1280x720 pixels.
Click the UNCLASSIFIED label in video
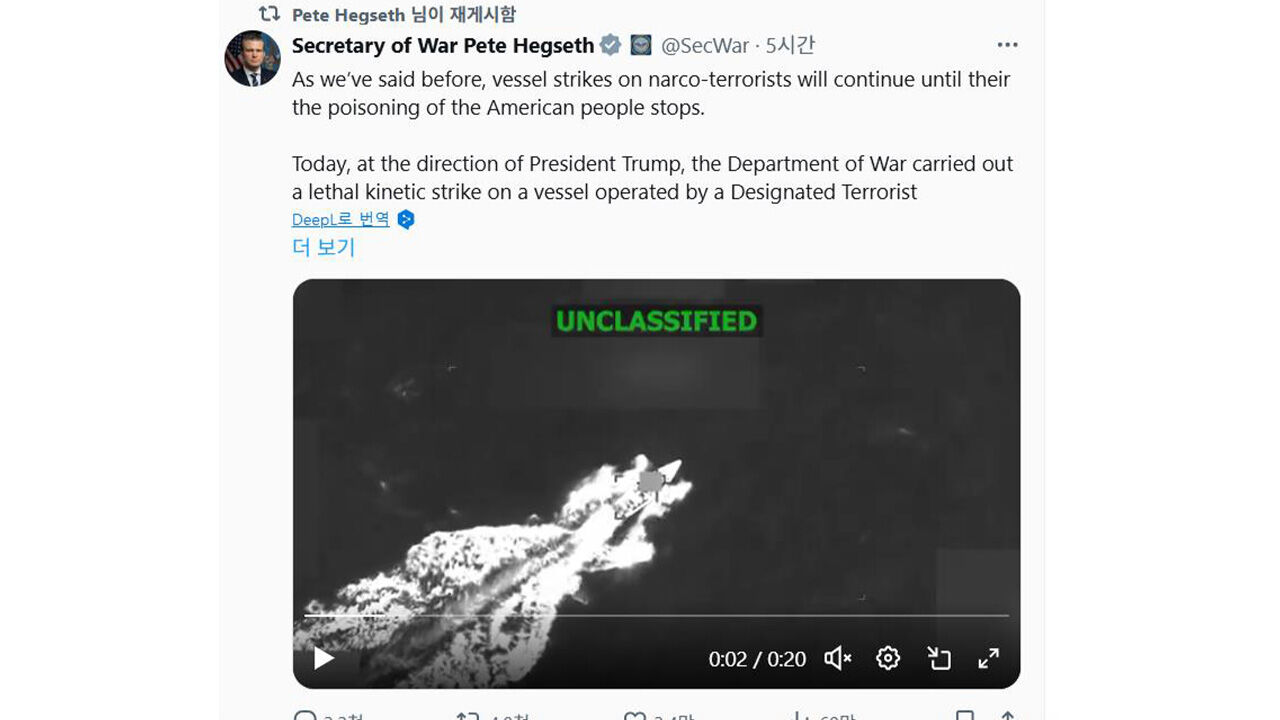click(x=656, y=321)
